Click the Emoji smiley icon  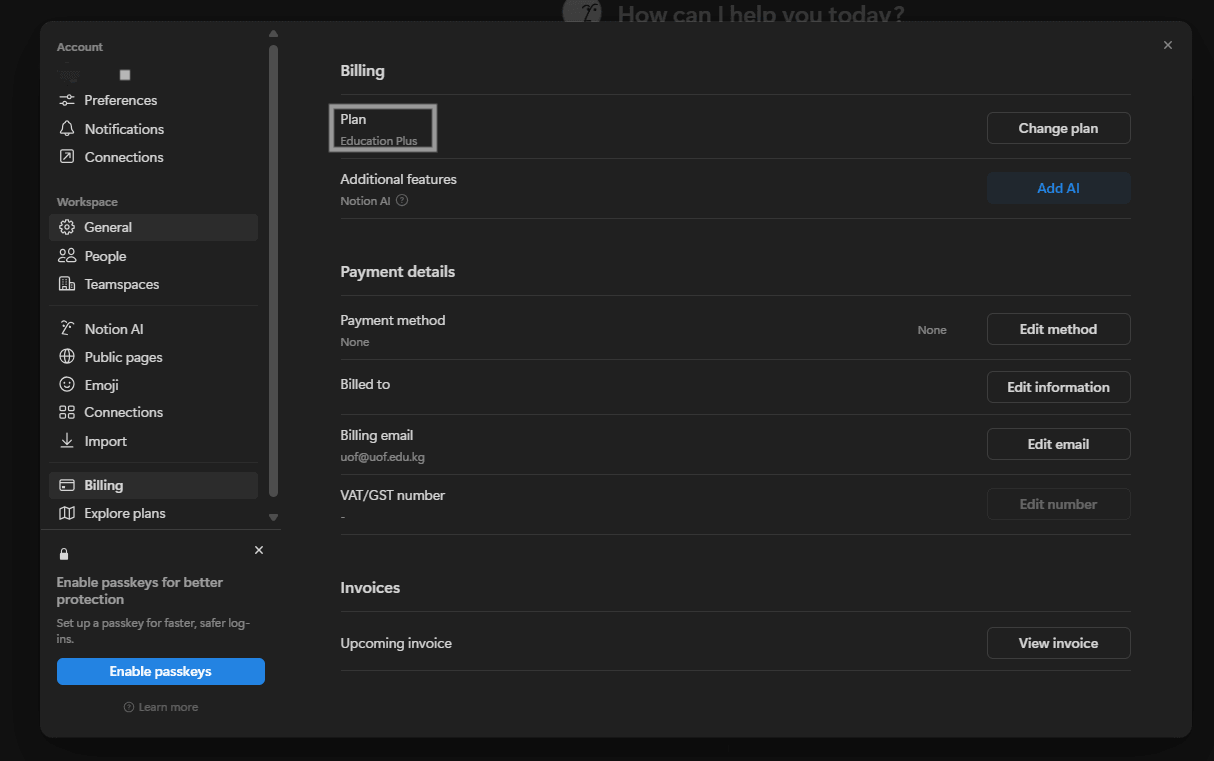tap(67, 385)
